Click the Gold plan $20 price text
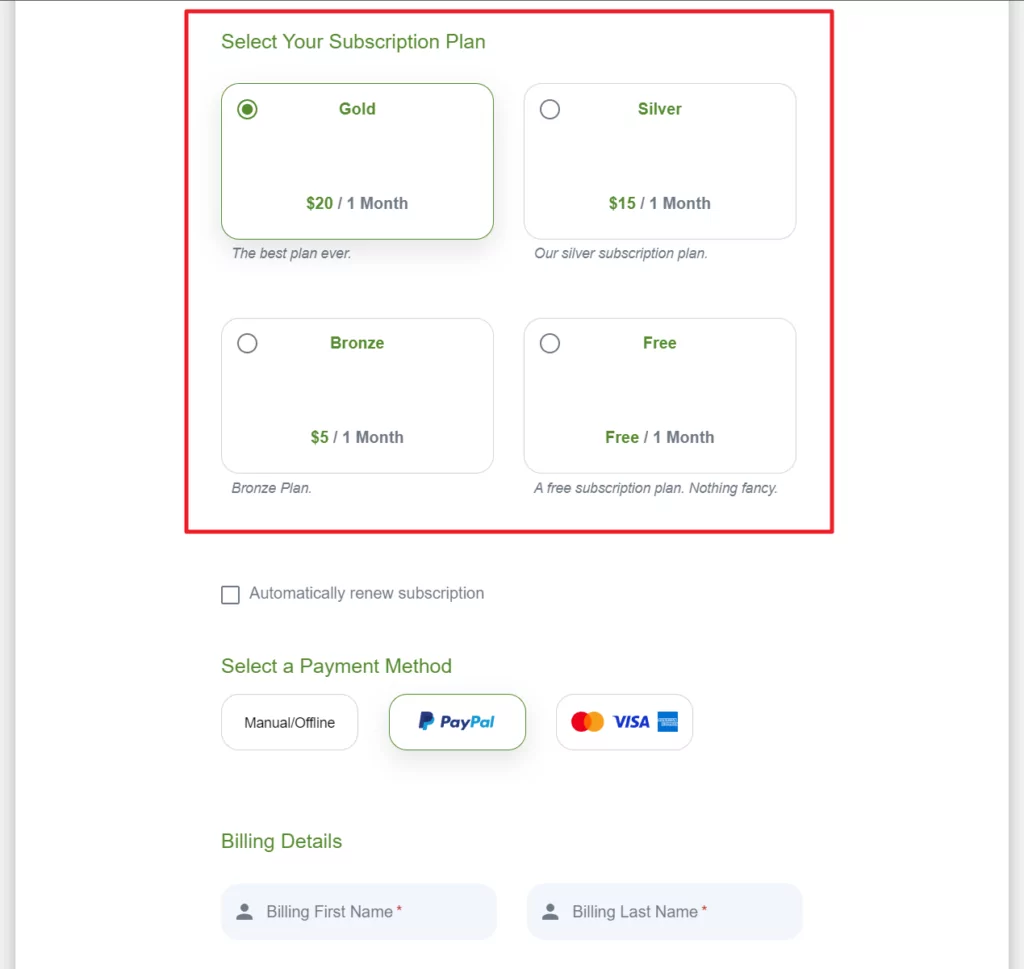Image resolution: width=1024 pixels, height=969 pixels. 320,203
